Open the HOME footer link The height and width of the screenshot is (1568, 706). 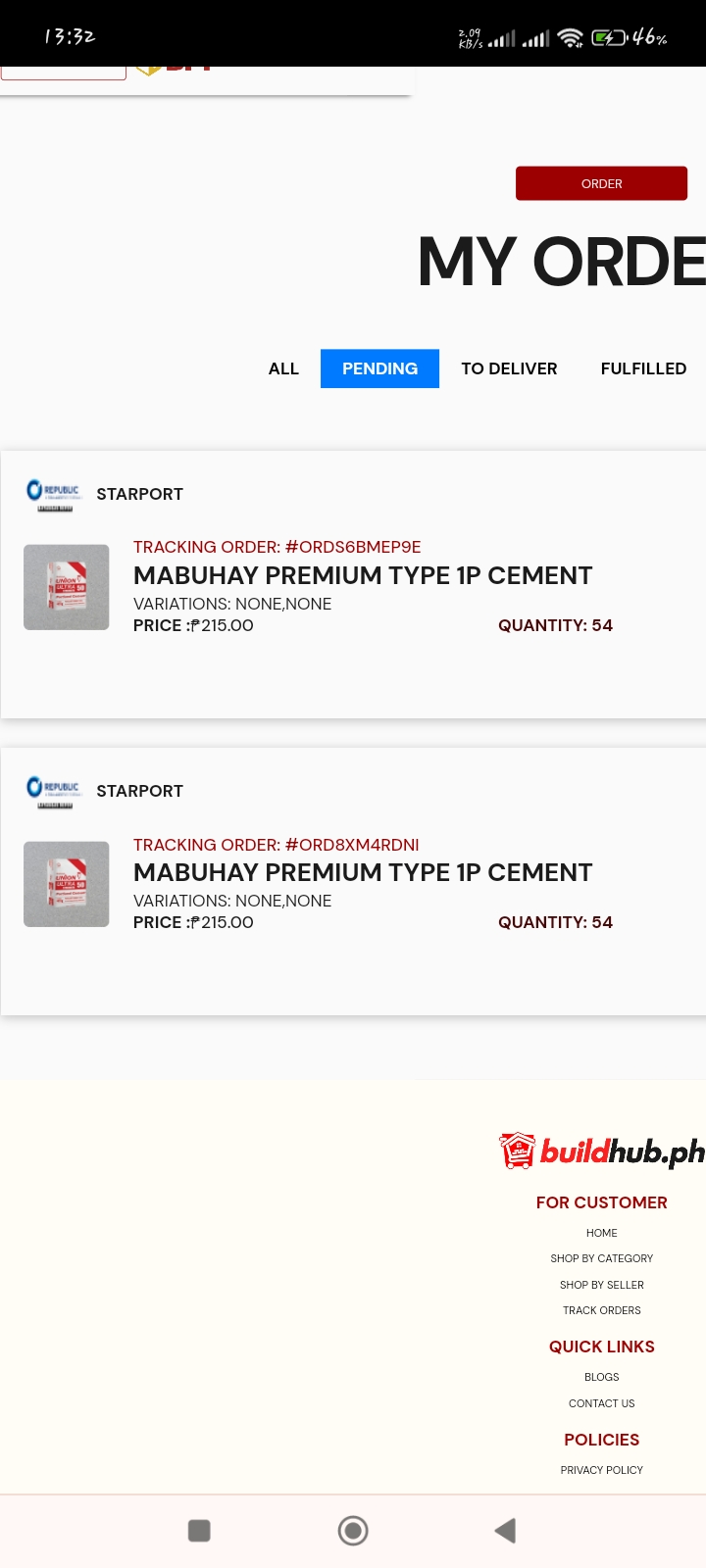tap(602, 1233)
